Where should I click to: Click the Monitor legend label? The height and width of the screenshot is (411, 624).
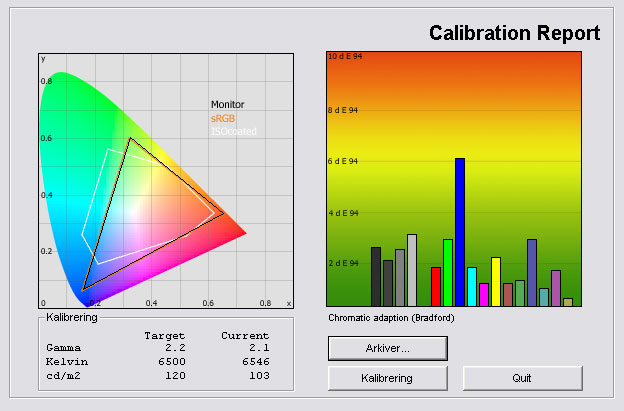tap(227, 104)
